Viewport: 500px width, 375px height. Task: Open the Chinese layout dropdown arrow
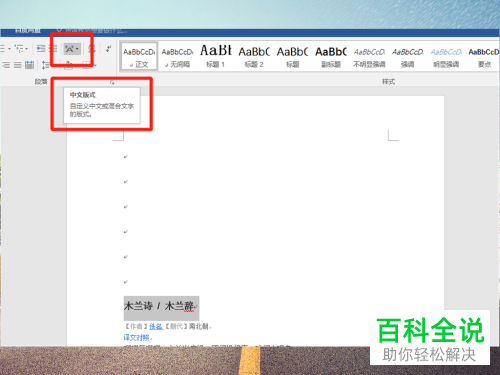click(x=77, y=49)
